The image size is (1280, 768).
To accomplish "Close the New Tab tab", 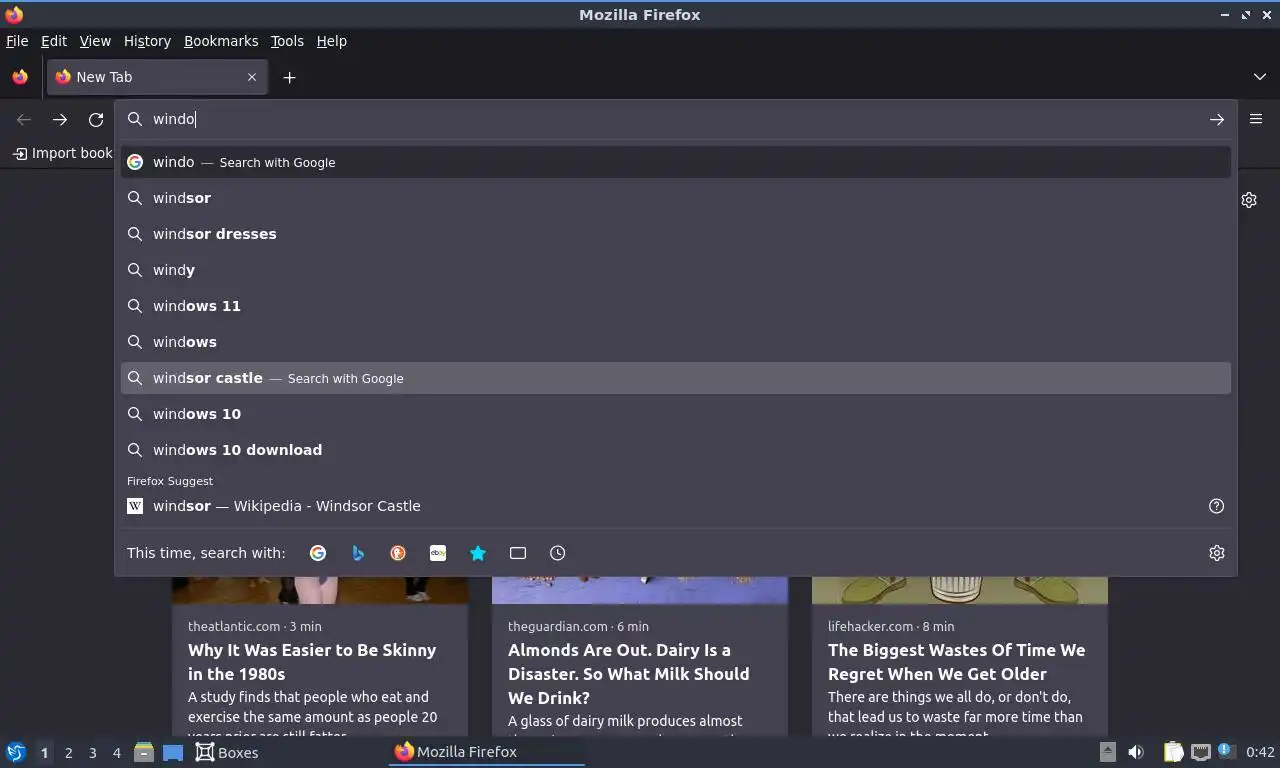I will [x=252, y=77].
